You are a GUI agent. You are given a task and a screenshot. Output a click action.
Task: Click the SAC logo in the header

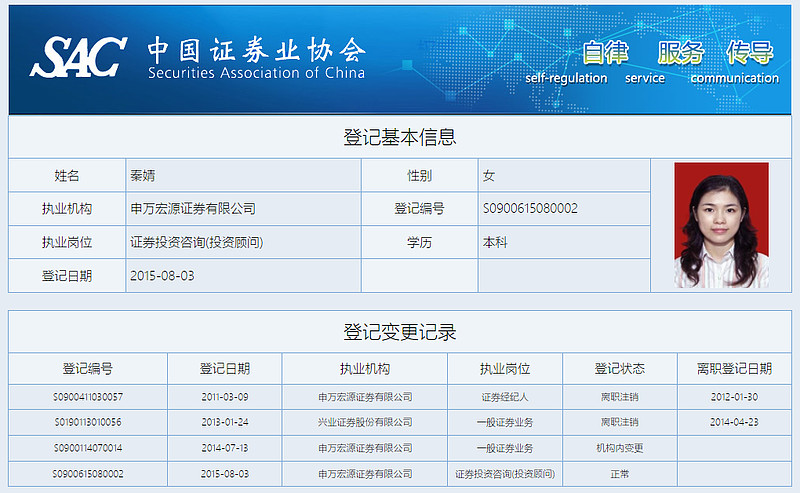click(78, 57)
